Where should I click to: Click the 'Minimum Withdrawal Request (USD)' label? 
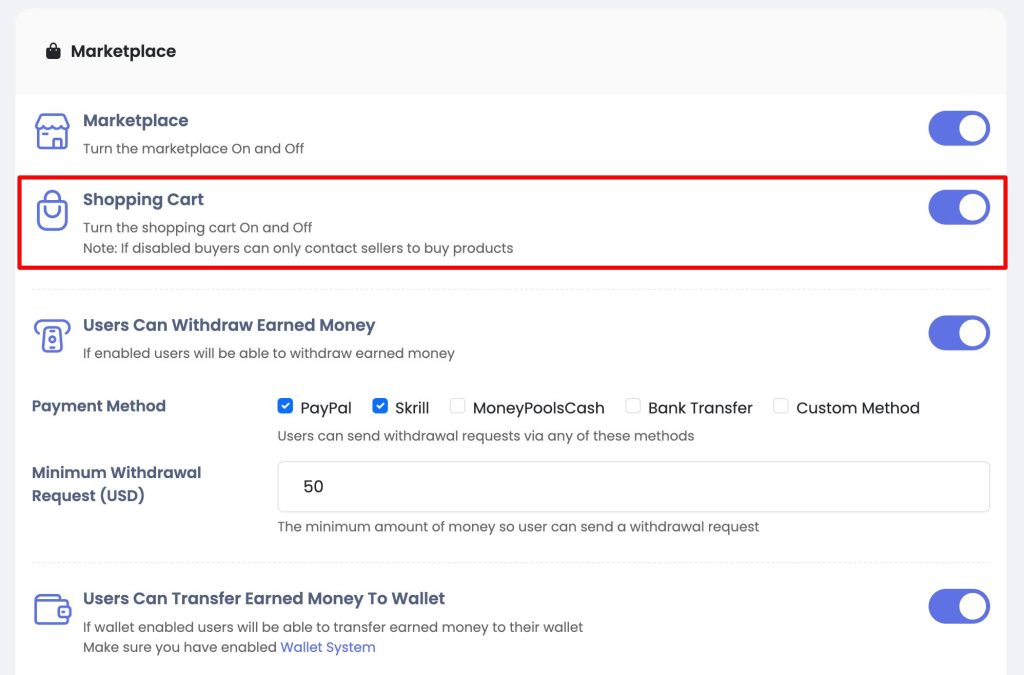pos(116,484)
